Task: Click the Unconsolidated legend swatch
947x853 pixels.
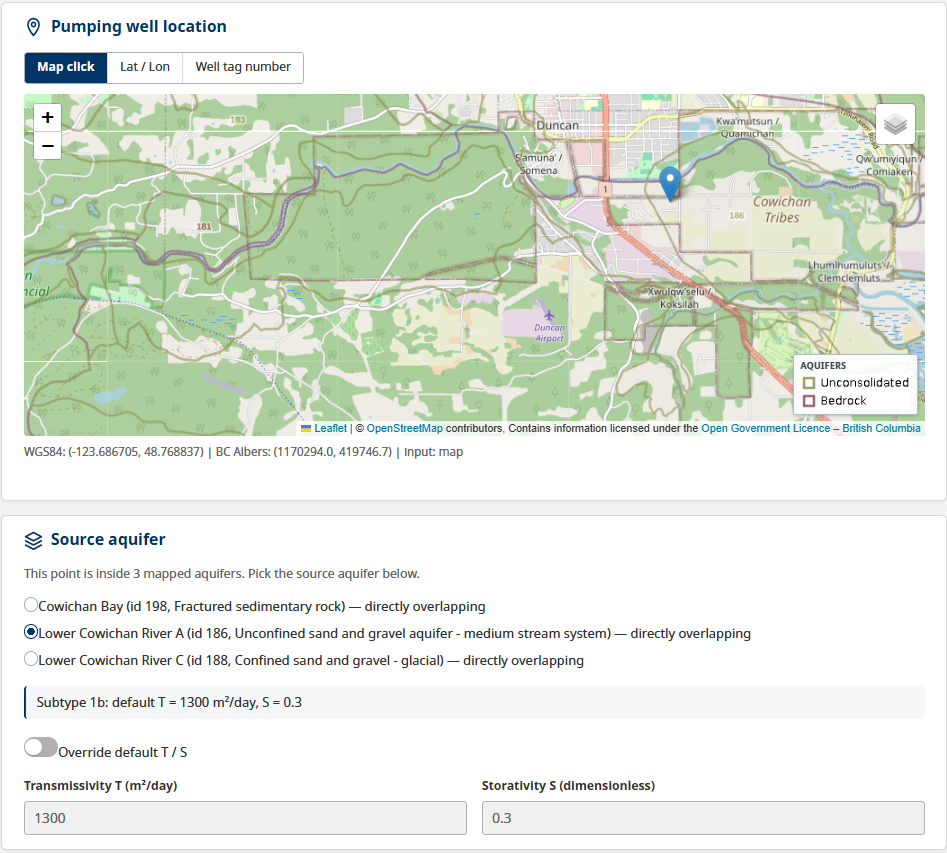Action: [809, 383]
